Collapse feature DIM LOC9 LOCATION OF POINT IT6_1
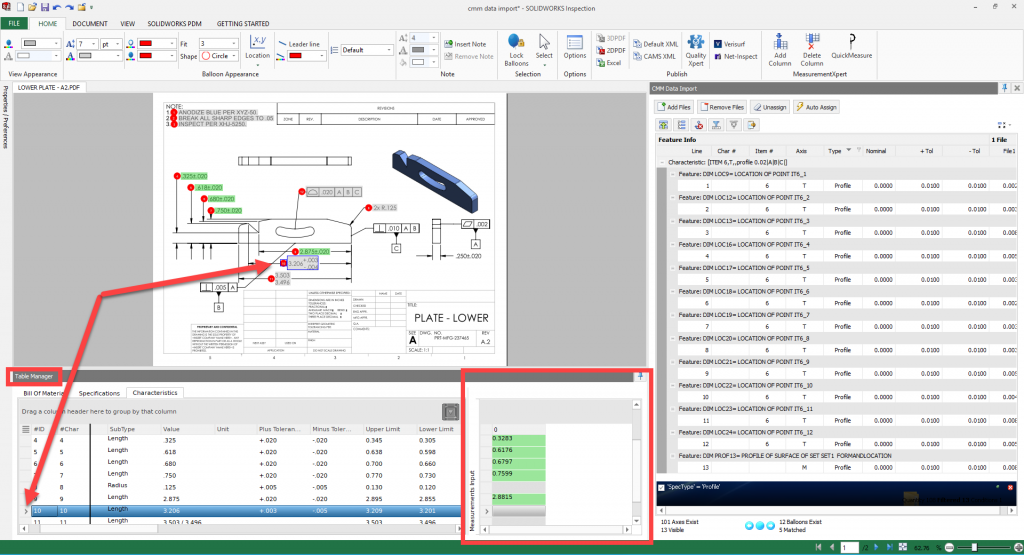This screenshot has height=555, width=1024. point(673,174)
